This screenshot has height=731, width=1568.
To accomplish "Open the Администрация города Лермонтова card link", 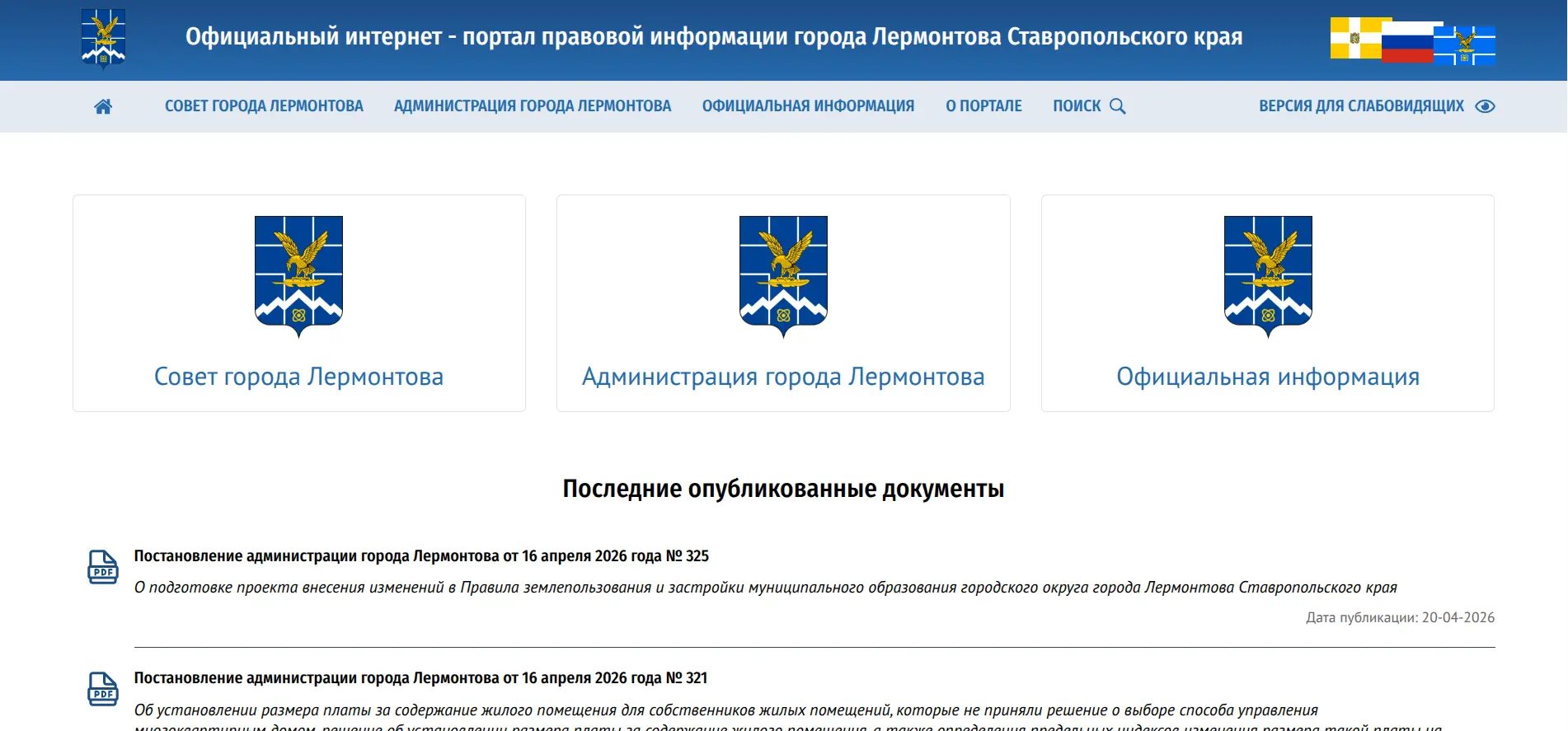I will tap(783, 377).
